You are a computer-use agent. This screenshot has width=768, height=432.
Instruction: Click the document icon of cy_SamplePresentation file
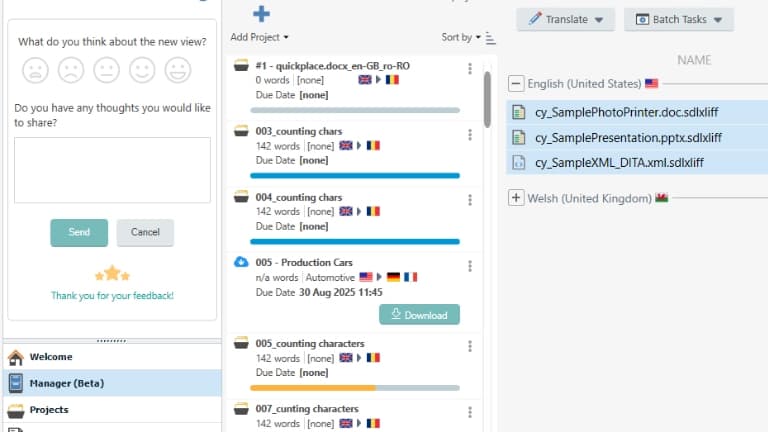coord(519,138)
